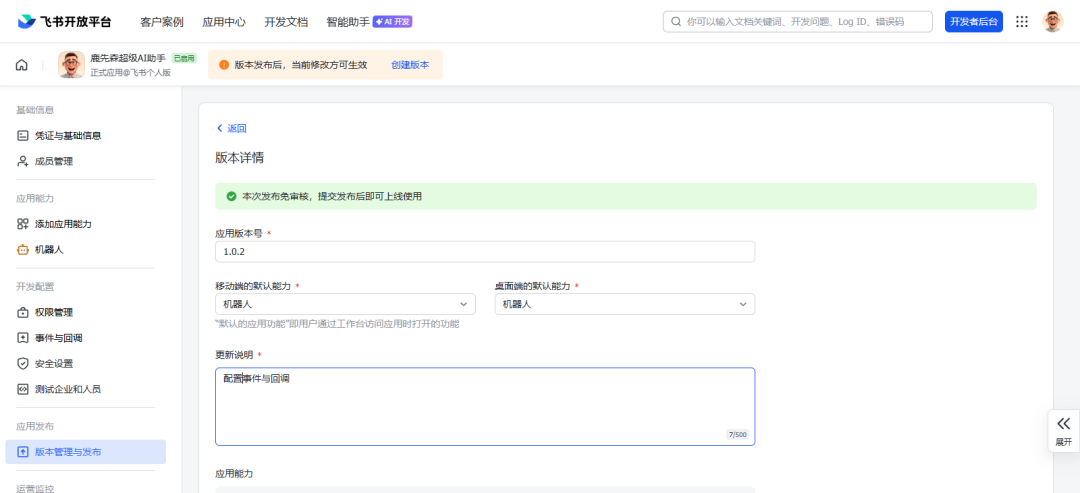This screenshot has width=1080, height=493.
Task: Open the 应用中心 top menu
Action: (224, 22)
